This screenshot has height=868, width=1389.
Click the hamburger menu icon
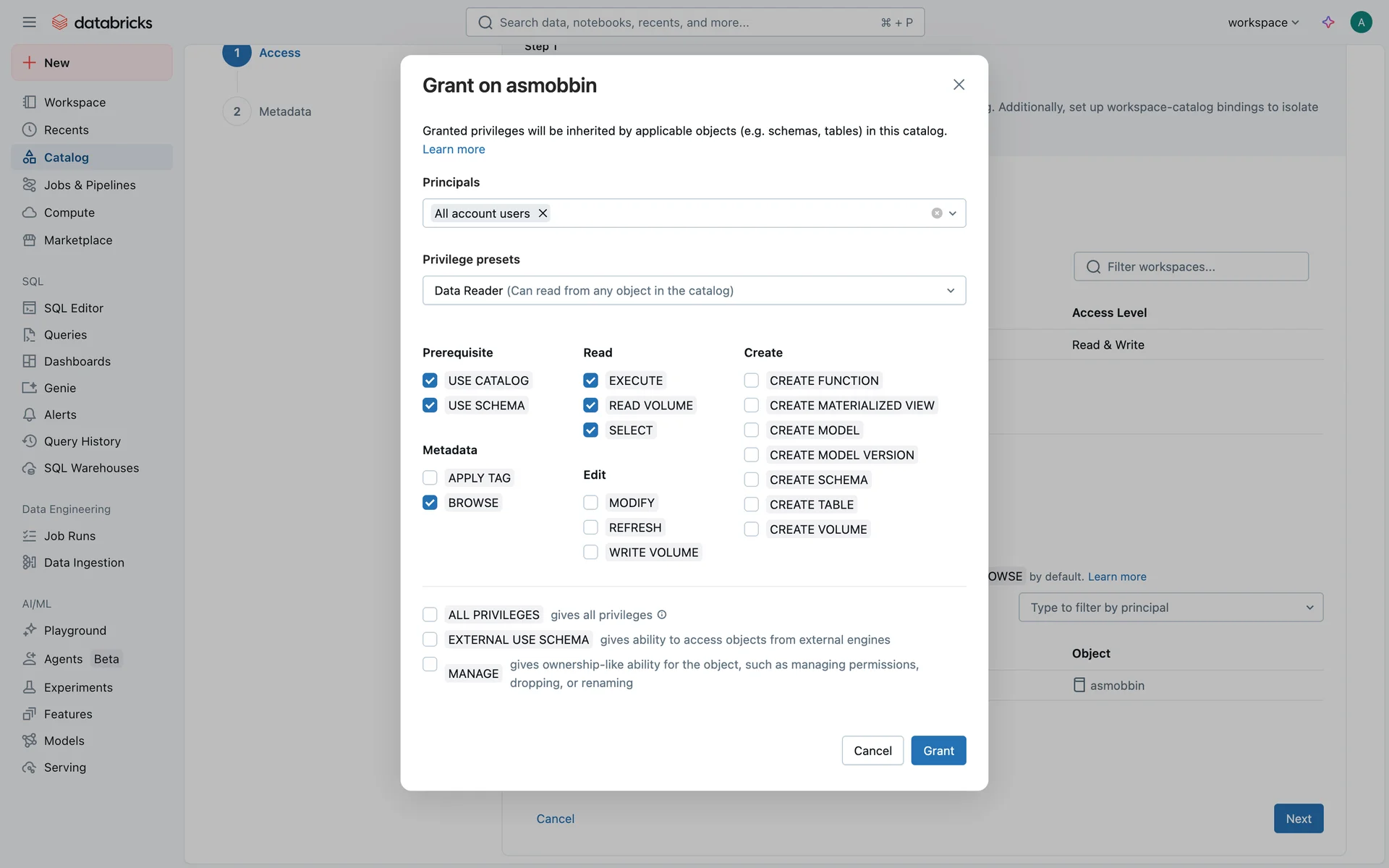[29, 22]
